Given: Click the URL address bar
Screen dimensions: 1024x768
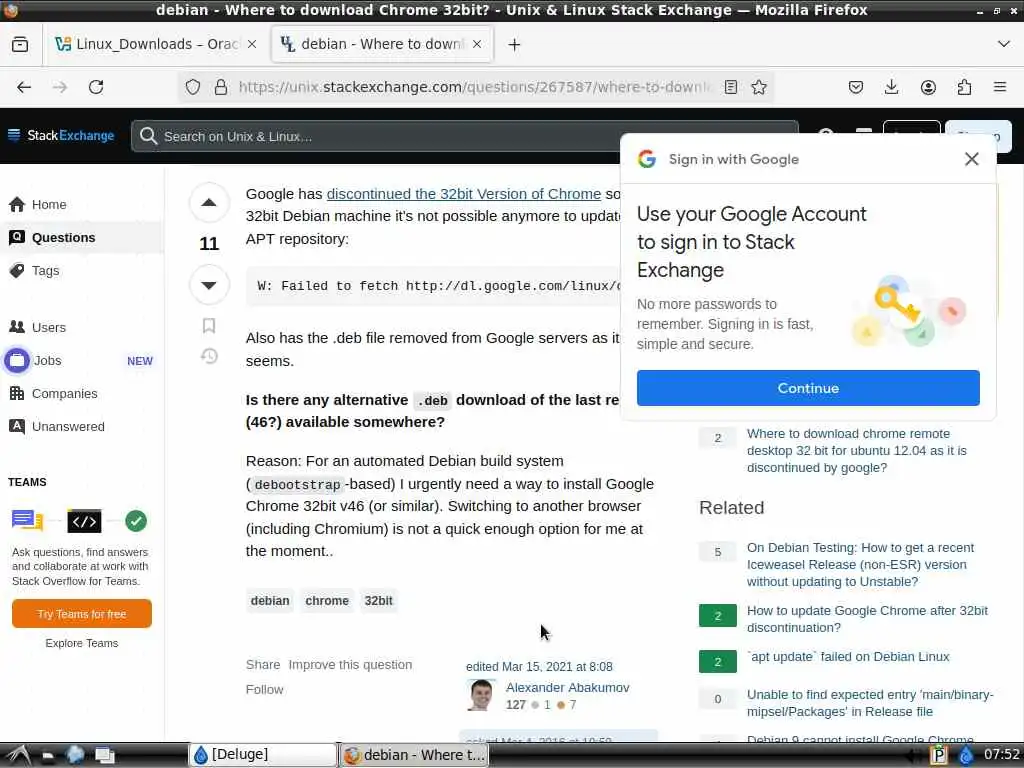Looking at the screenshot, I should tap(475, 87).
